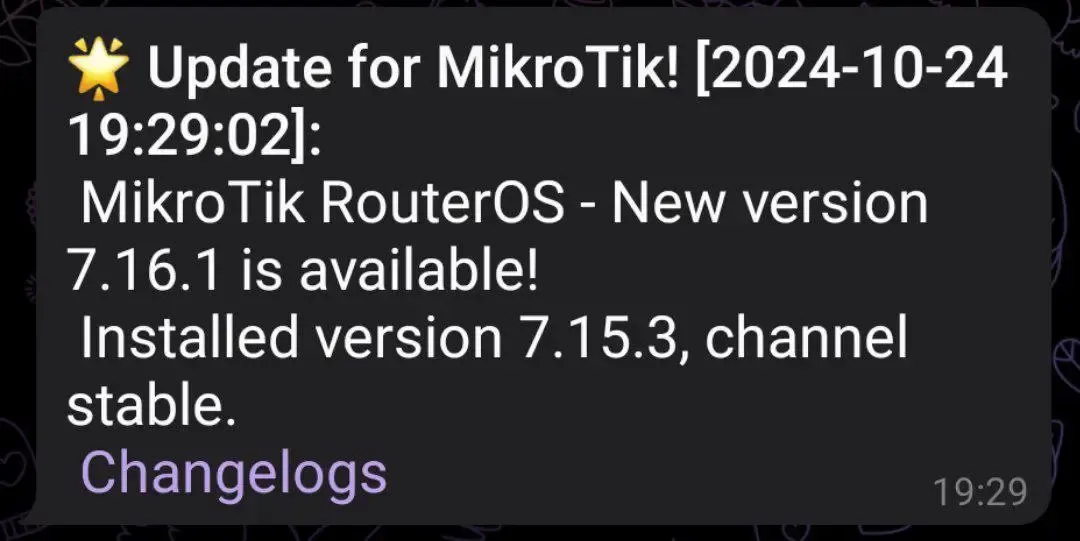Click the "New version" text

pyautogui.click(x=770, y=204)
